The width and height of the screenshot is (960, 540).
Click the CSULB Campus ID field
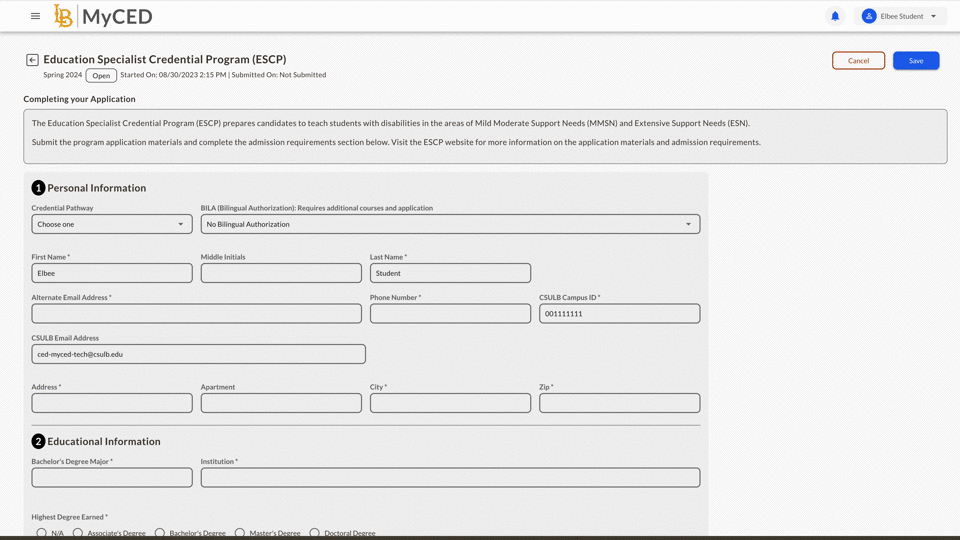620,313
